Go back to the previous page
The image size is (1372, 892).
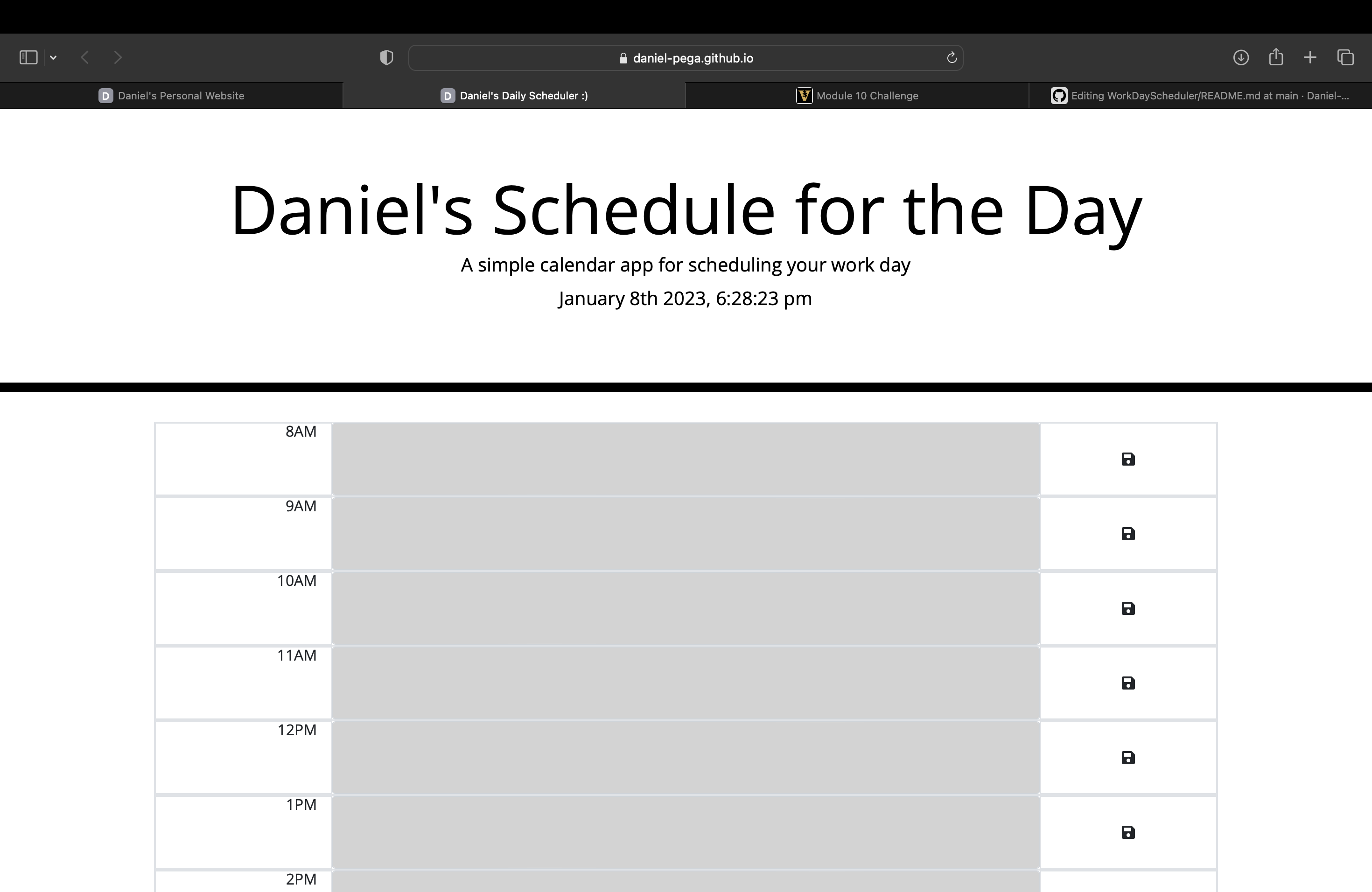pos(85,58)
